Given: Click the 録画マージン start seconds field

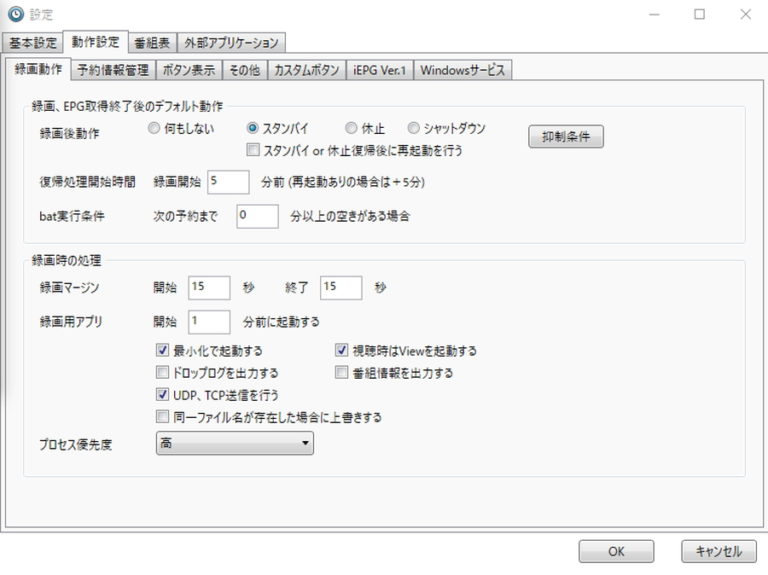Looking at the screenshot, I should pyautogui.click(x=209, y=287).
